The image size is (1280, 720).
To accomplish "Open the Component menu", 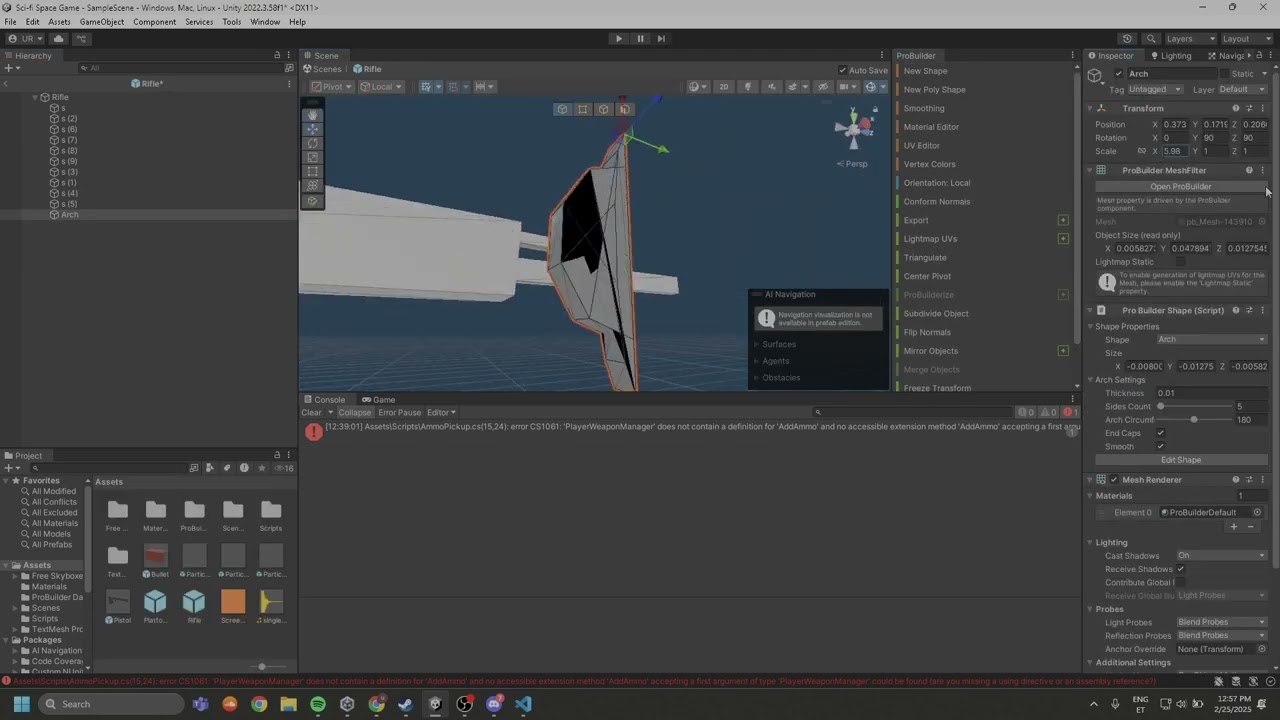I will click(154, 22).
